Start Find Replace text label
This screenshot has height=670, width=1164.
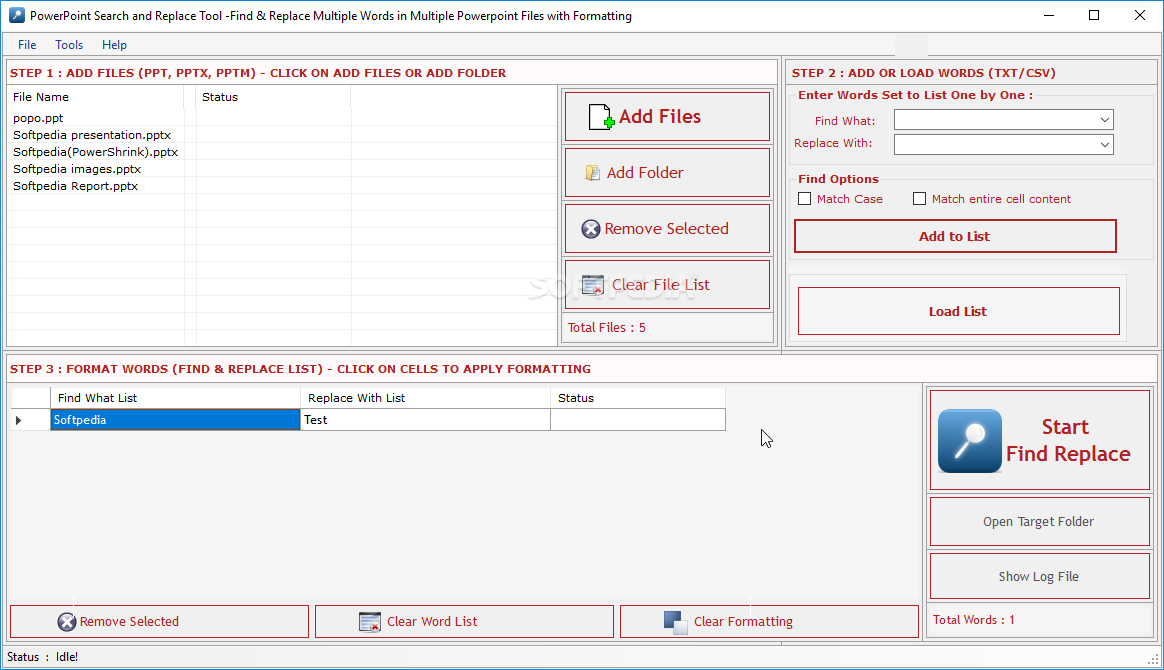coord(1067,441)
